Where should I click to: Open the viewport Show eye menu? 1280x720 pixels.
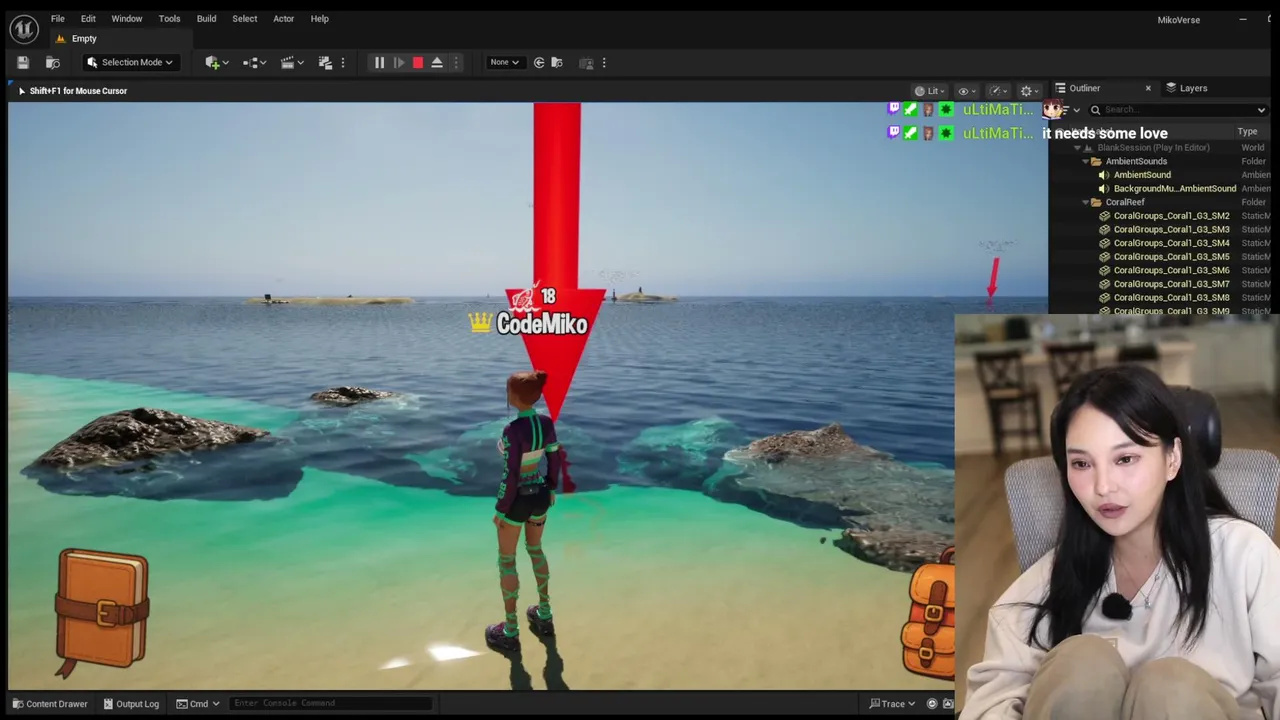point(966,91)
